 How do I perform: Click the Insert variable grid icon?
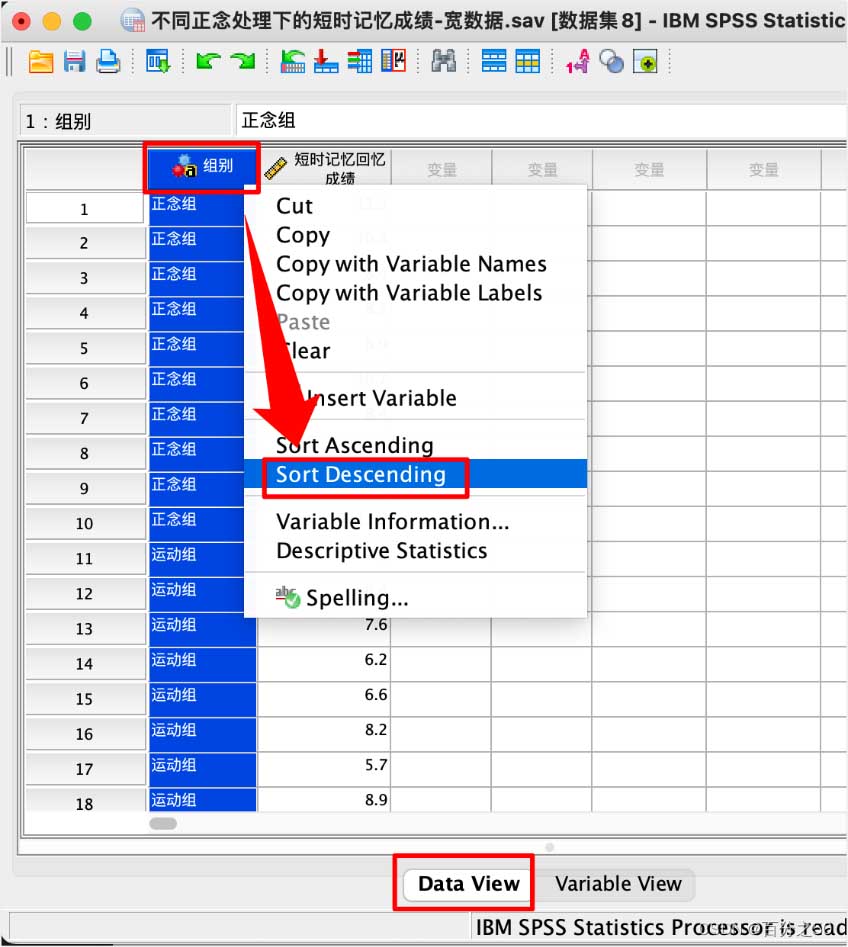pos(527,62)
